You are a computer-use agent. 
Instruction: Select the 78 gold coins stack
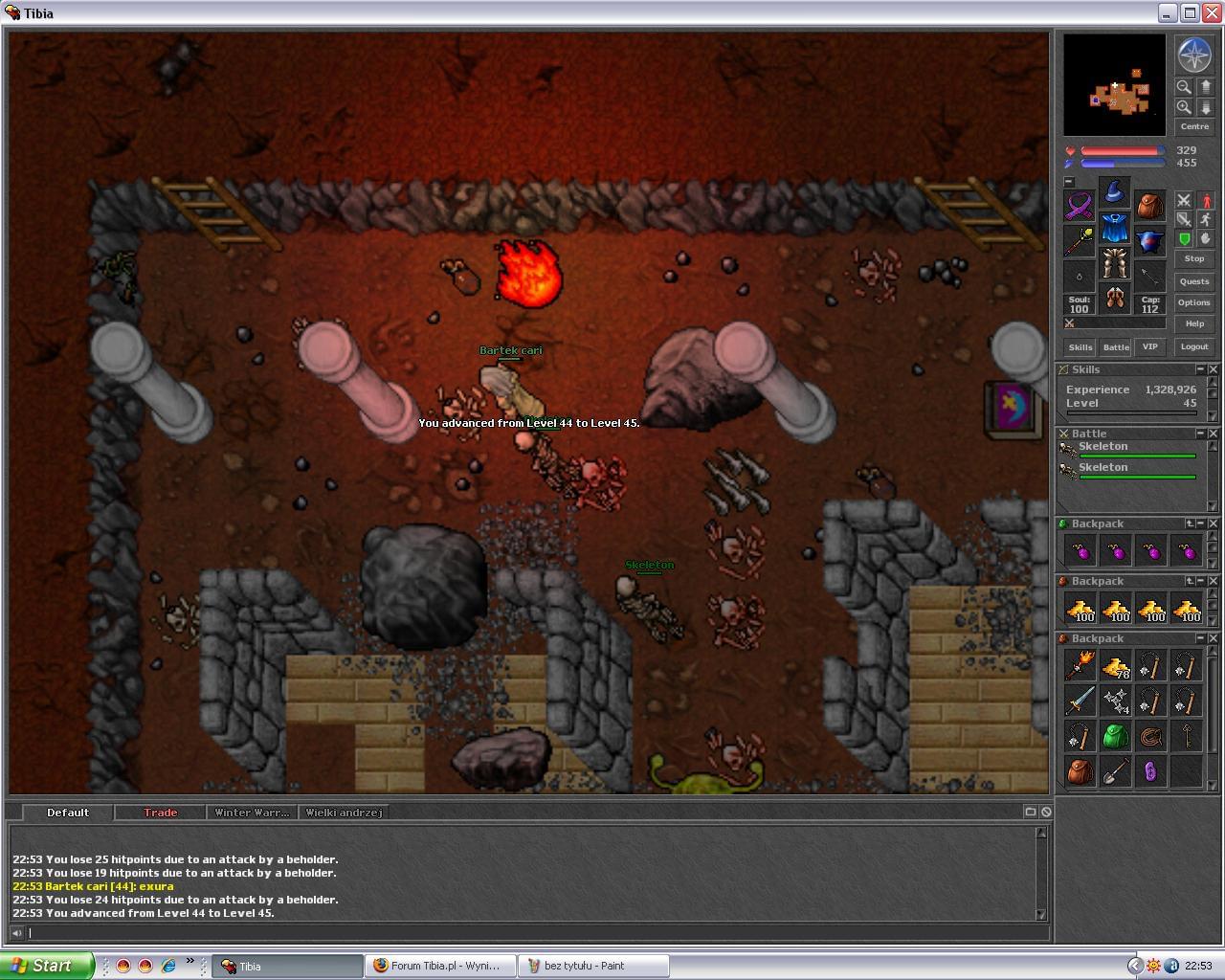pyautogui.click(x=1115, y=665)
